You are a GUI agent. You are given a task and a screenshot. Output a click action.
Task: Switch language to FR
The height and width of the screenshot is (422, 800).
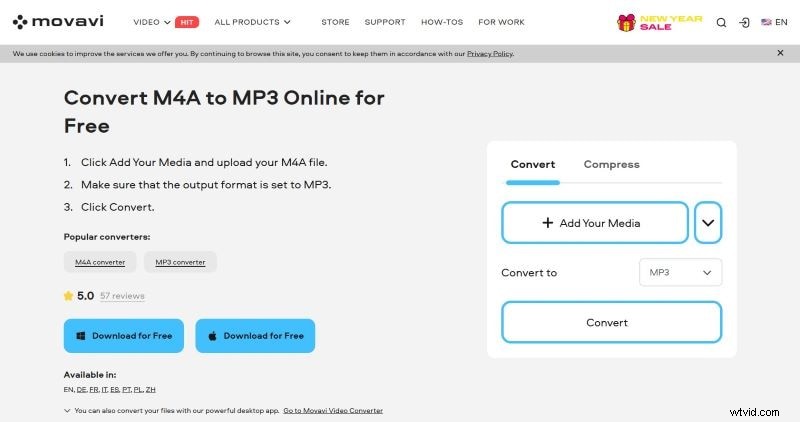coord(93,389)
